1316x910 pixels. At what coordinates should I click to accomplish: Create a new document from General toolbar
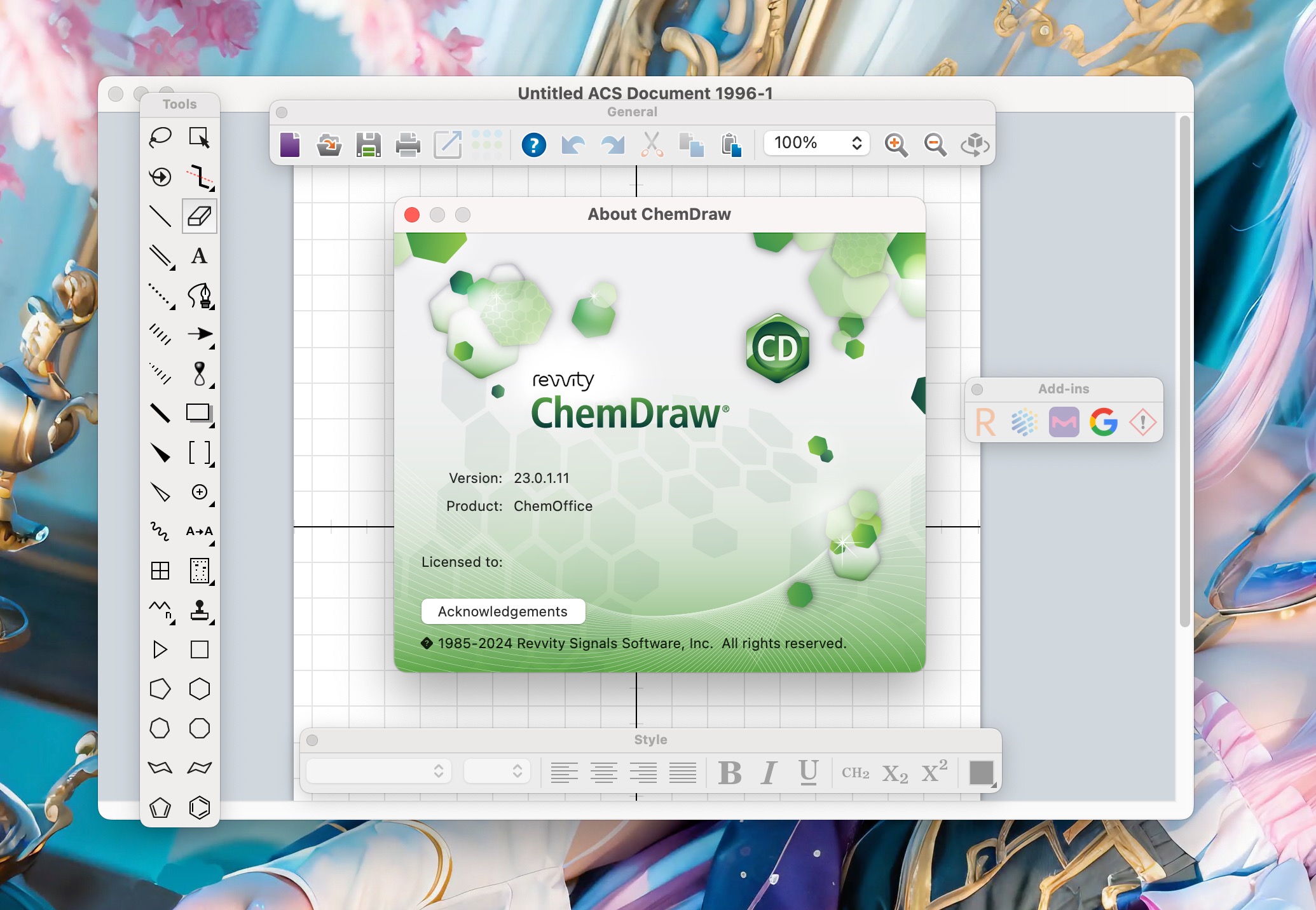tap(290, 144)
